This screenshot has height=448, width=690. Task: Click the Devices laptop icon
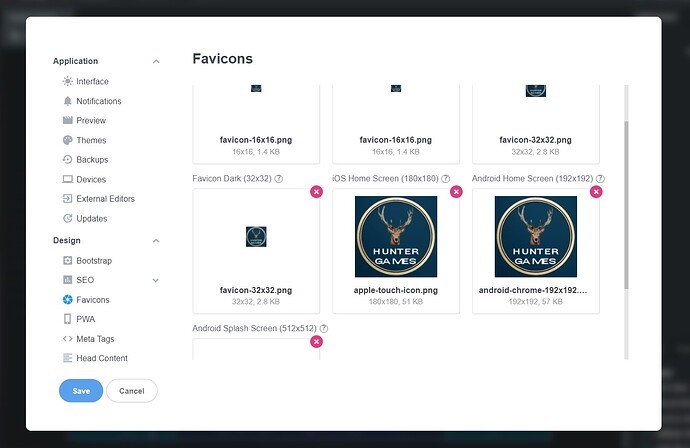point(67,179)
